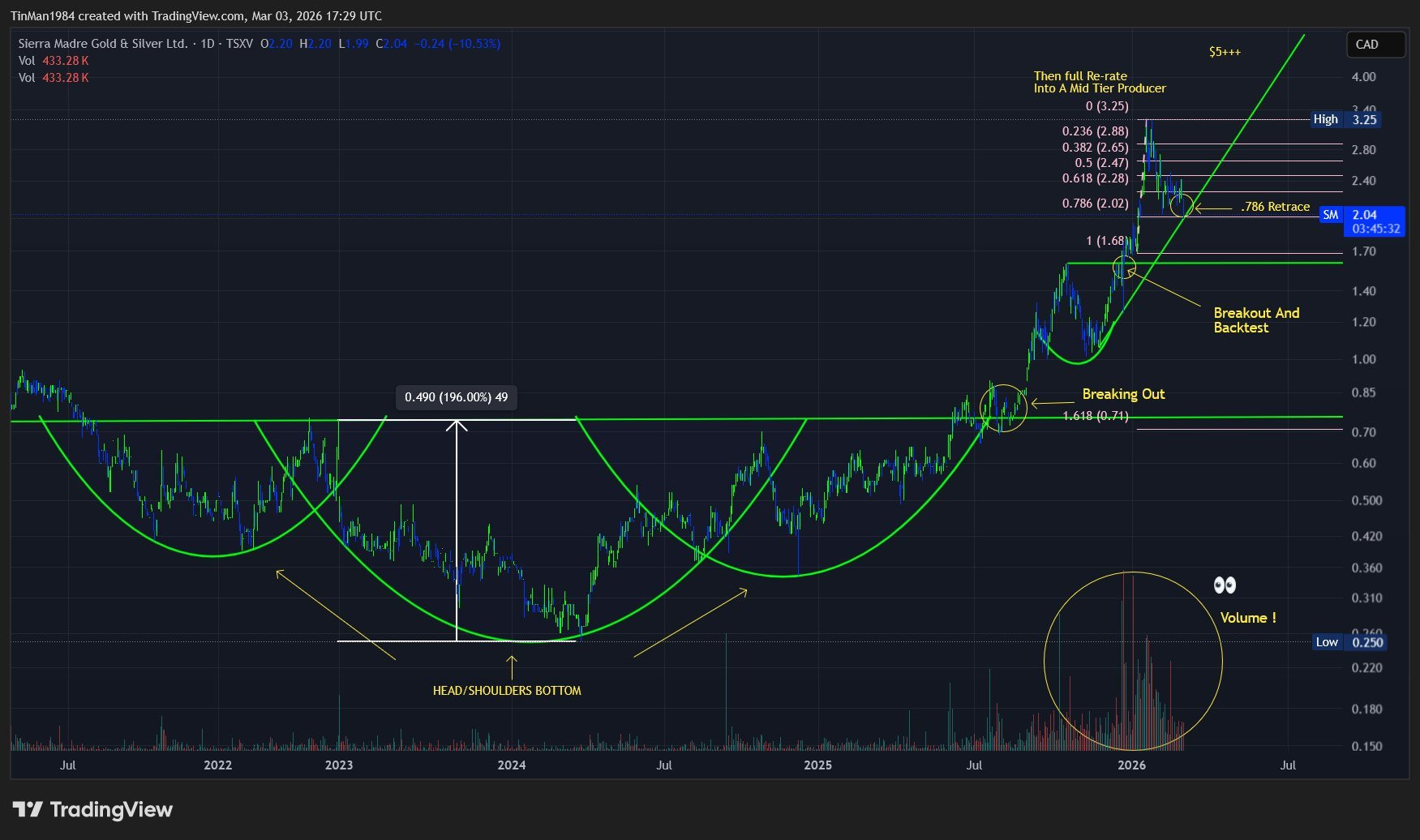Click the 0.420 price axis value
Image resolution: width=1420 pixels, height=840 pixels.
coord(1366,536)
